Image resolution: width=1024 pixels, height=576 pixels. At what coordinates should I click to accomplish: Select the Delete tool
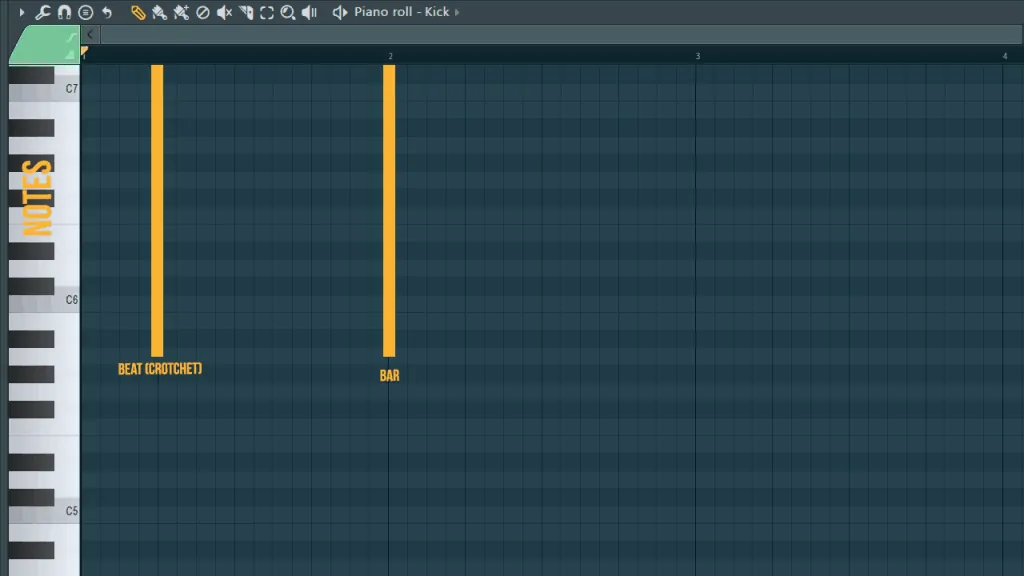pos(202,12)
